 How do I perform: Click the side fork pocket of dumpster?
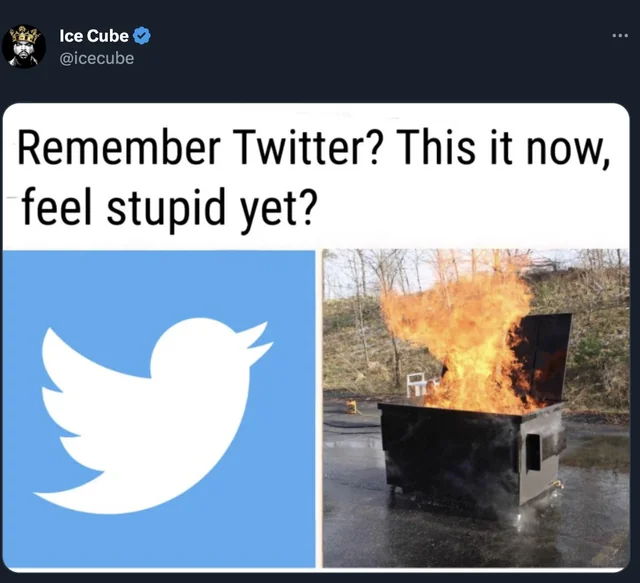tap(533, 452)
